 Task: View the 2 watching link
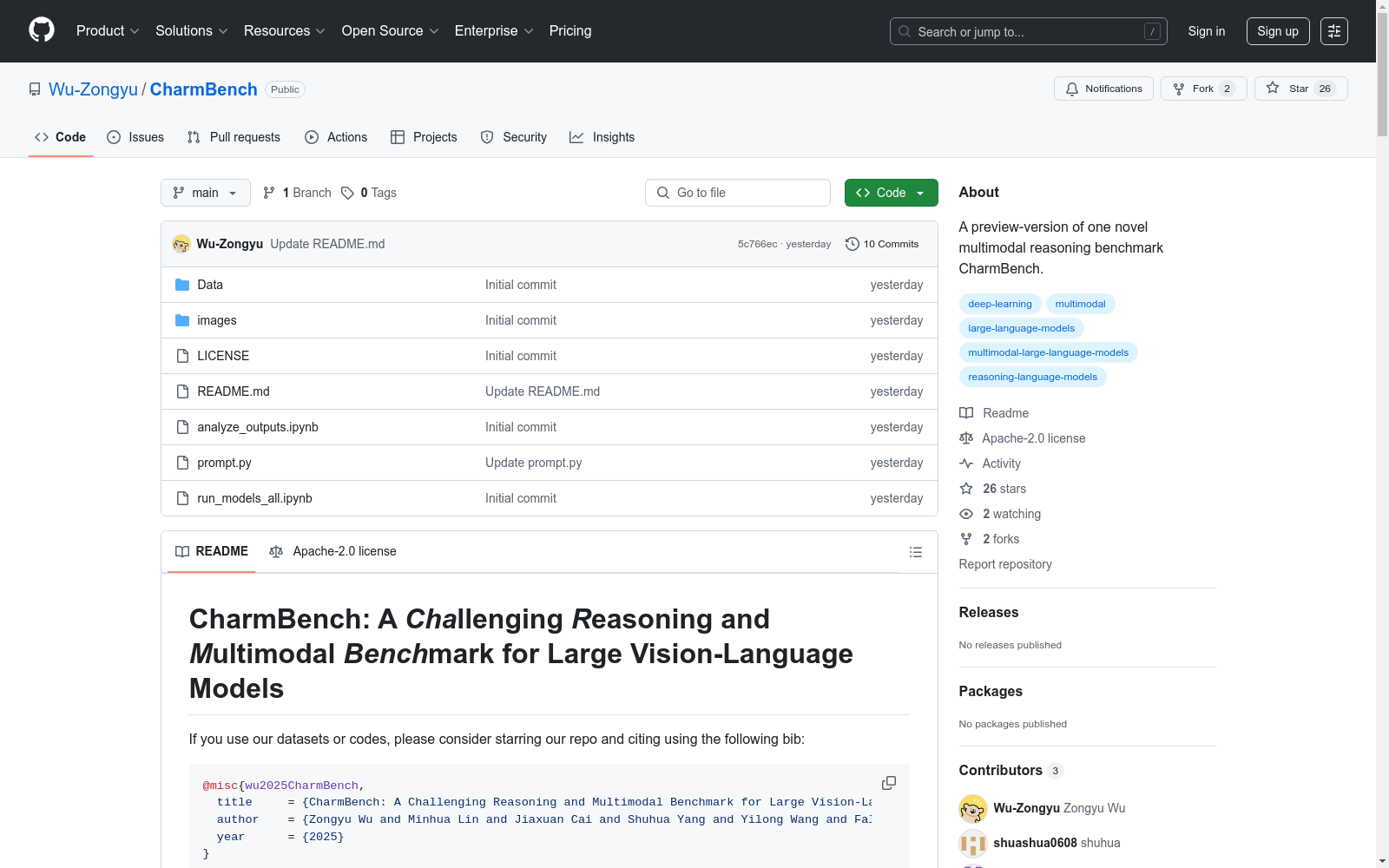(1000, 514)
